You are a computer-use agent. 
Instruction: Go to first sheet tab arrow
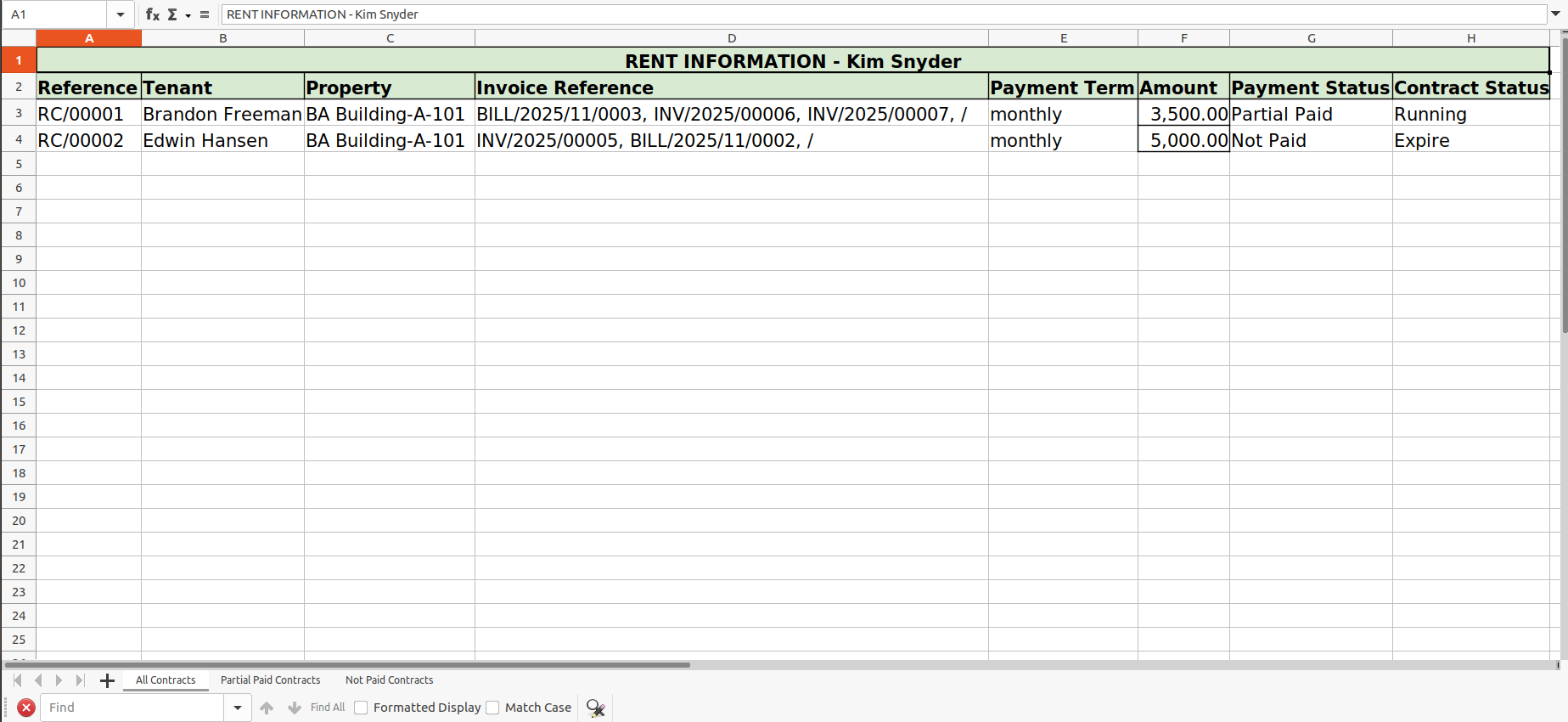click(18, 680)
